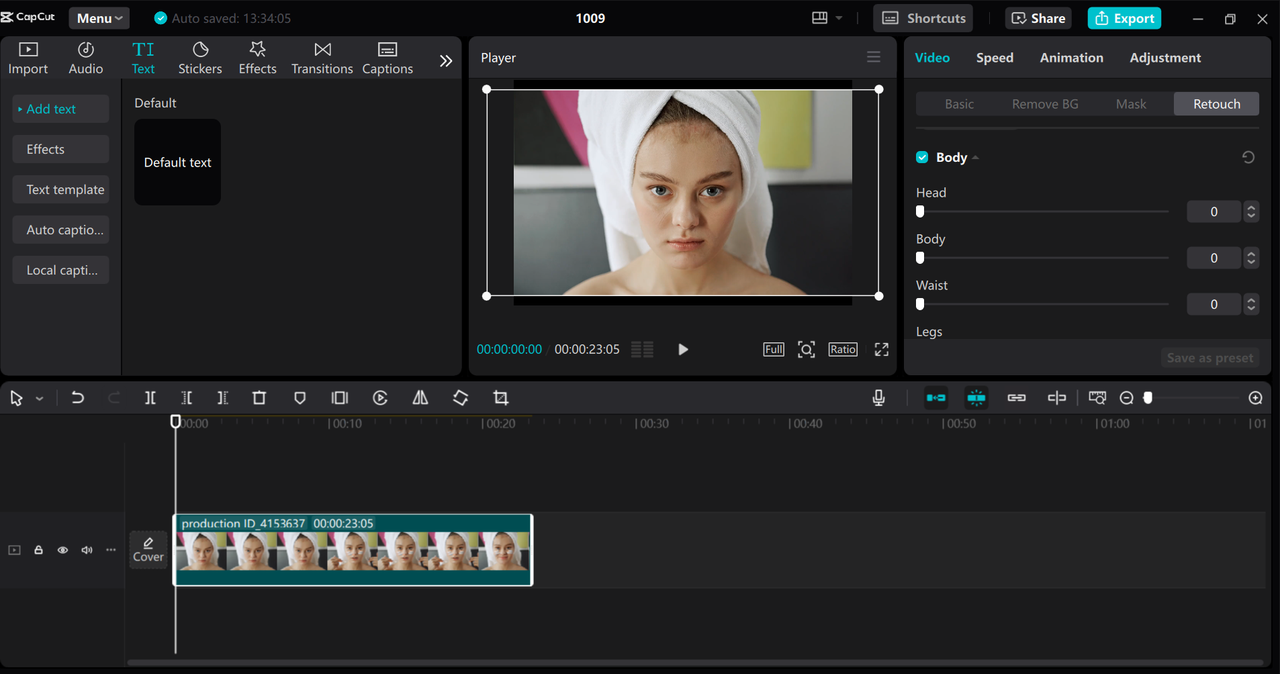Select the Mask sub-tab
1280x674 pixels.
pyautogui.click(x=1131, y=104)
